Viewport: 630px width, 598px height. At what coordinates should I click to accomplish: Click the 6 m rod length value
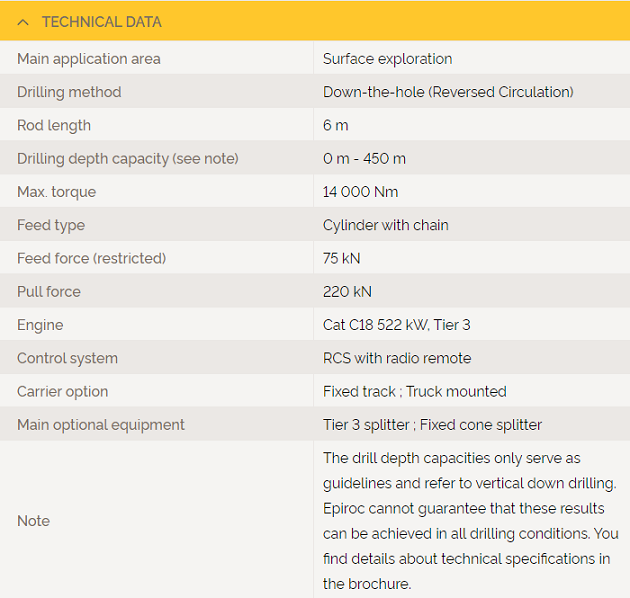(335, 125)
